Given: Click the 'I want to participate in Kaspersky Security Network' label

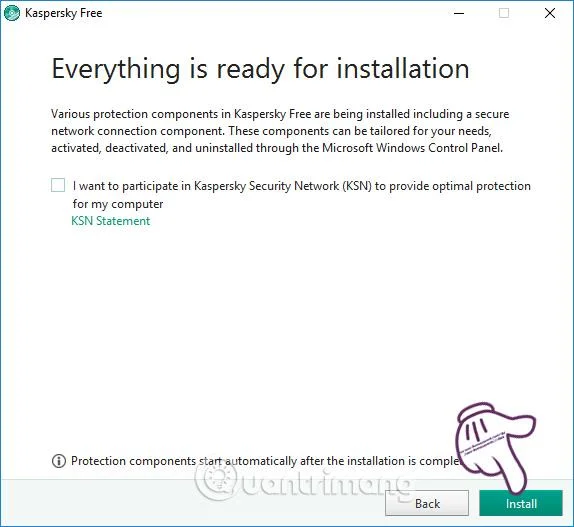Looking at the screenshot, I should (302, 194).
